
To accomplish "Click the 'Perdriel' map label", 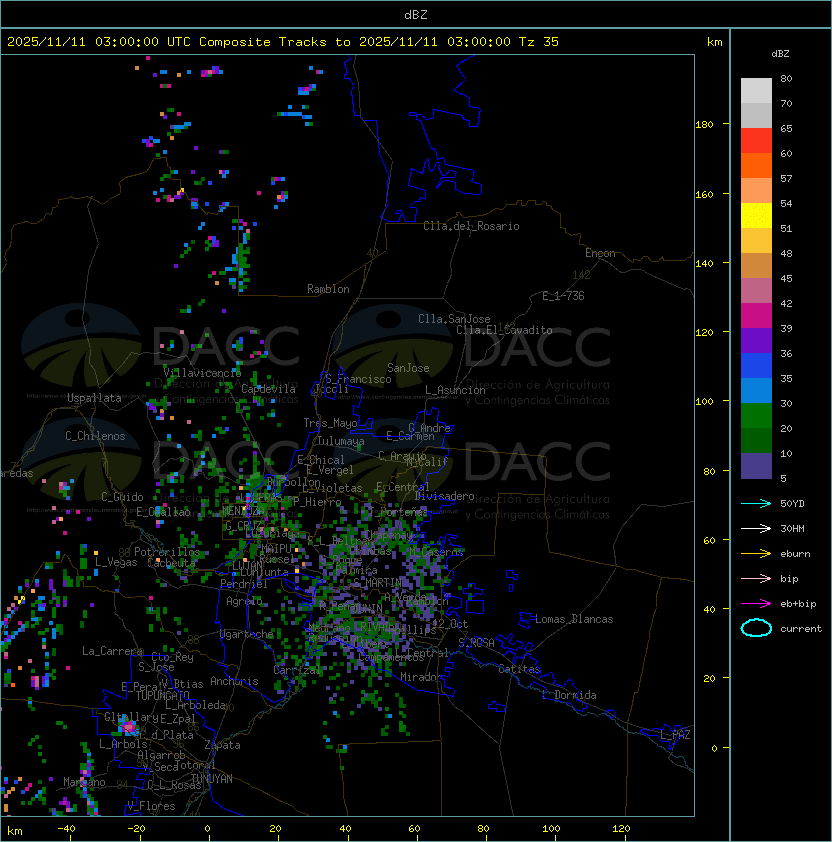I will 244,584.
